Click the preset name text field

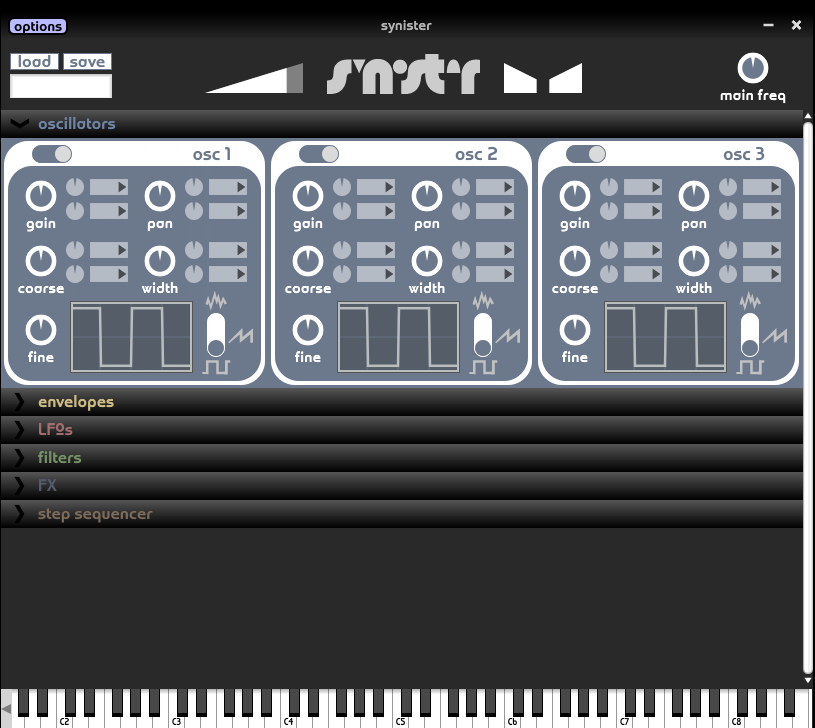tap(60, 86)
